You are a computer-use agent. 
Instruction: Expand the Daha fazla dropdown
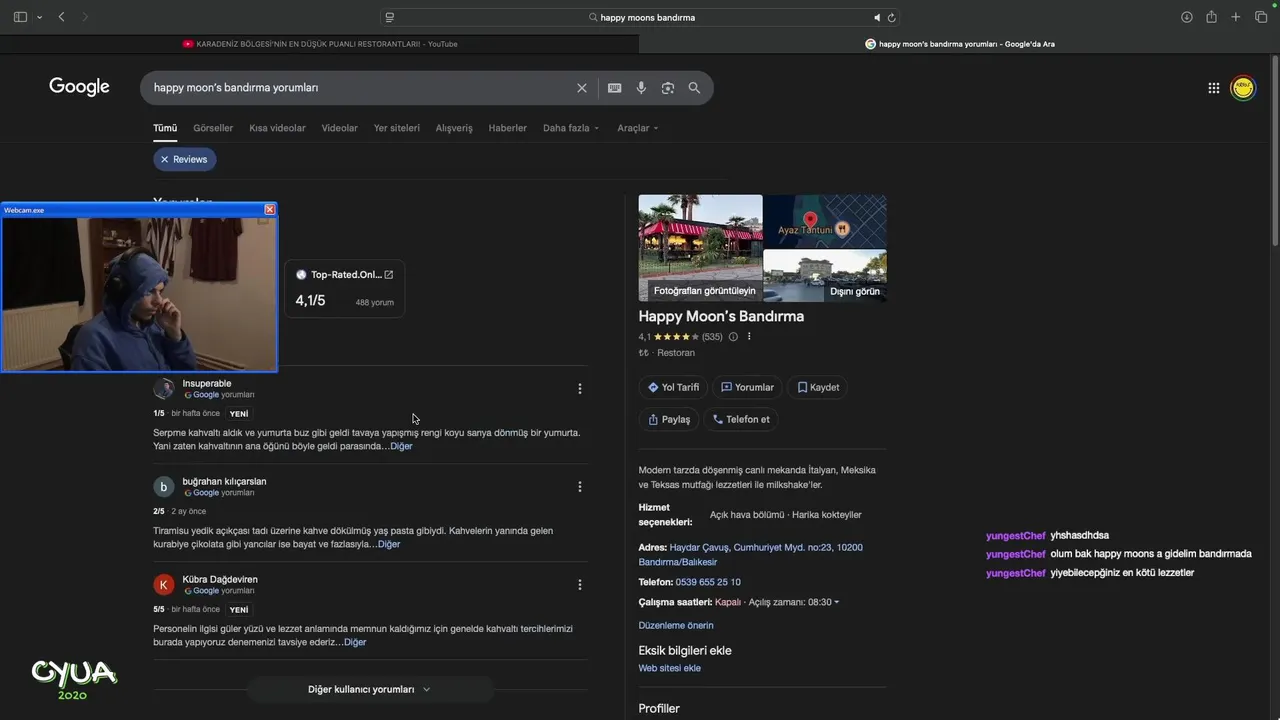571,128
